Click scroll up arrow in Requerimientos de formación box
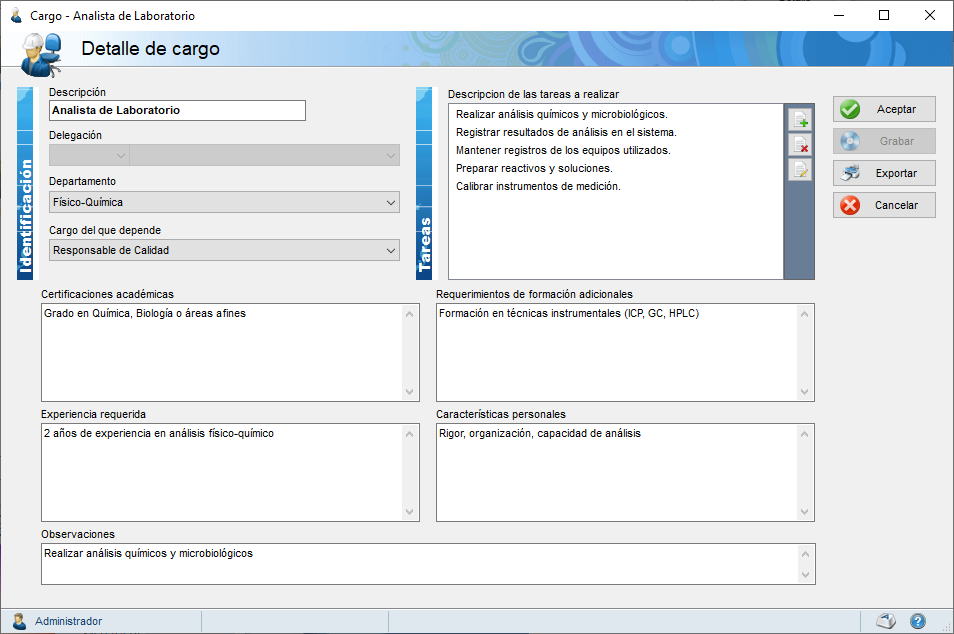Screen dimensions: 954x634 click(x=804, y=314)
